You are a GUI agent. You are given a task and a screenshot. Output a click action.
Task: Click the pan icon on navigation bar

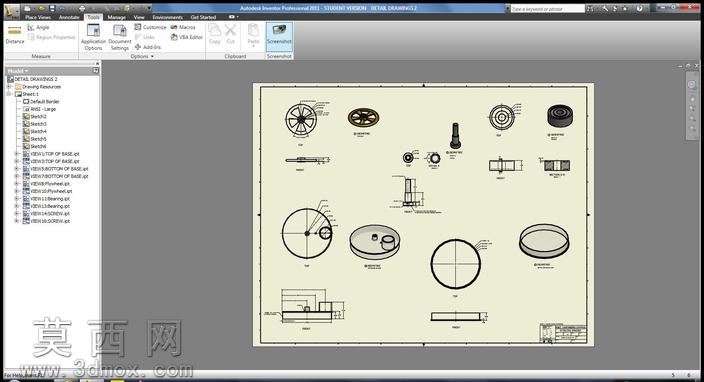[x=692, y=99]
